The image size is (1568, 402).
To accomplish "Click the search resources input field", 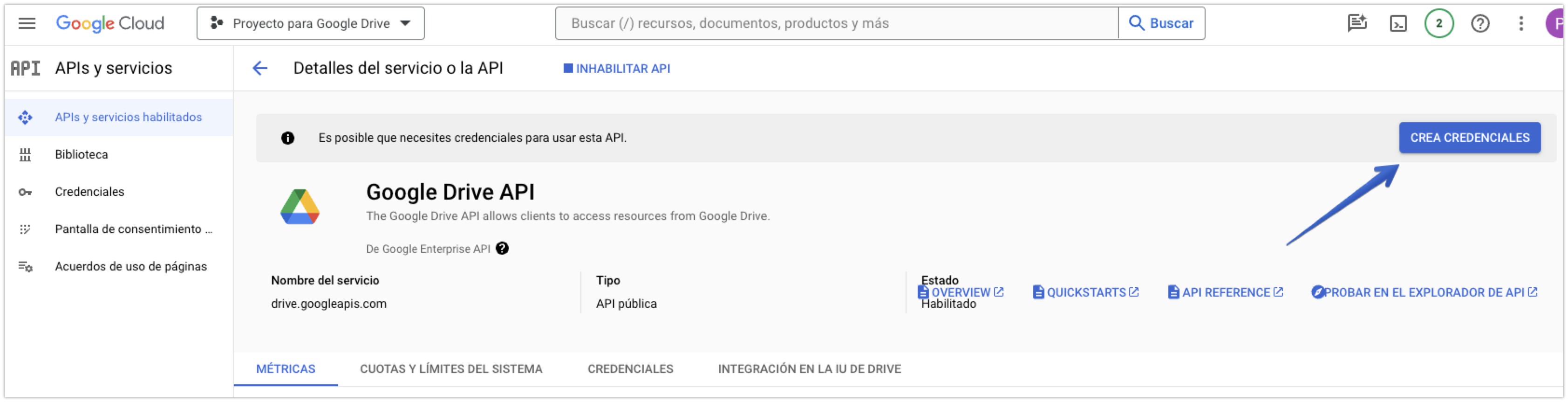I will pos(836,23).
